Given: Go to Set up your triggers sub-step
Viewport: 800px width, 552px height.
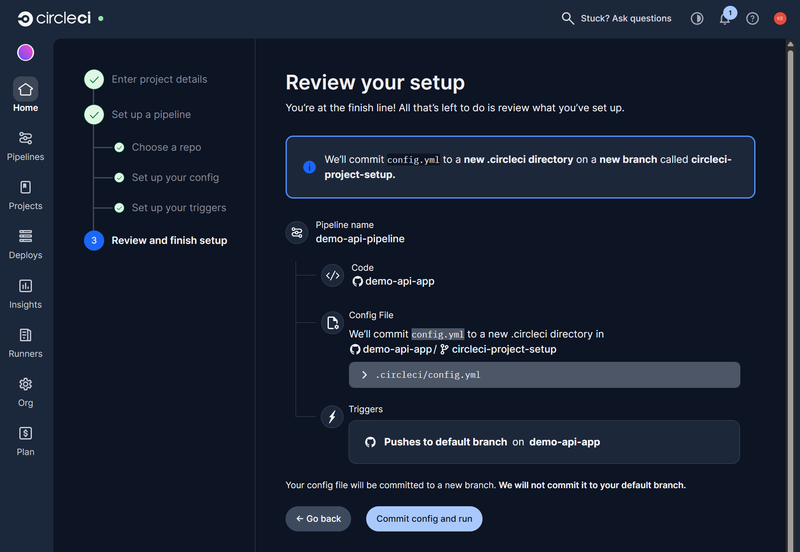Looking at the screenshot, I should [178, 208].
